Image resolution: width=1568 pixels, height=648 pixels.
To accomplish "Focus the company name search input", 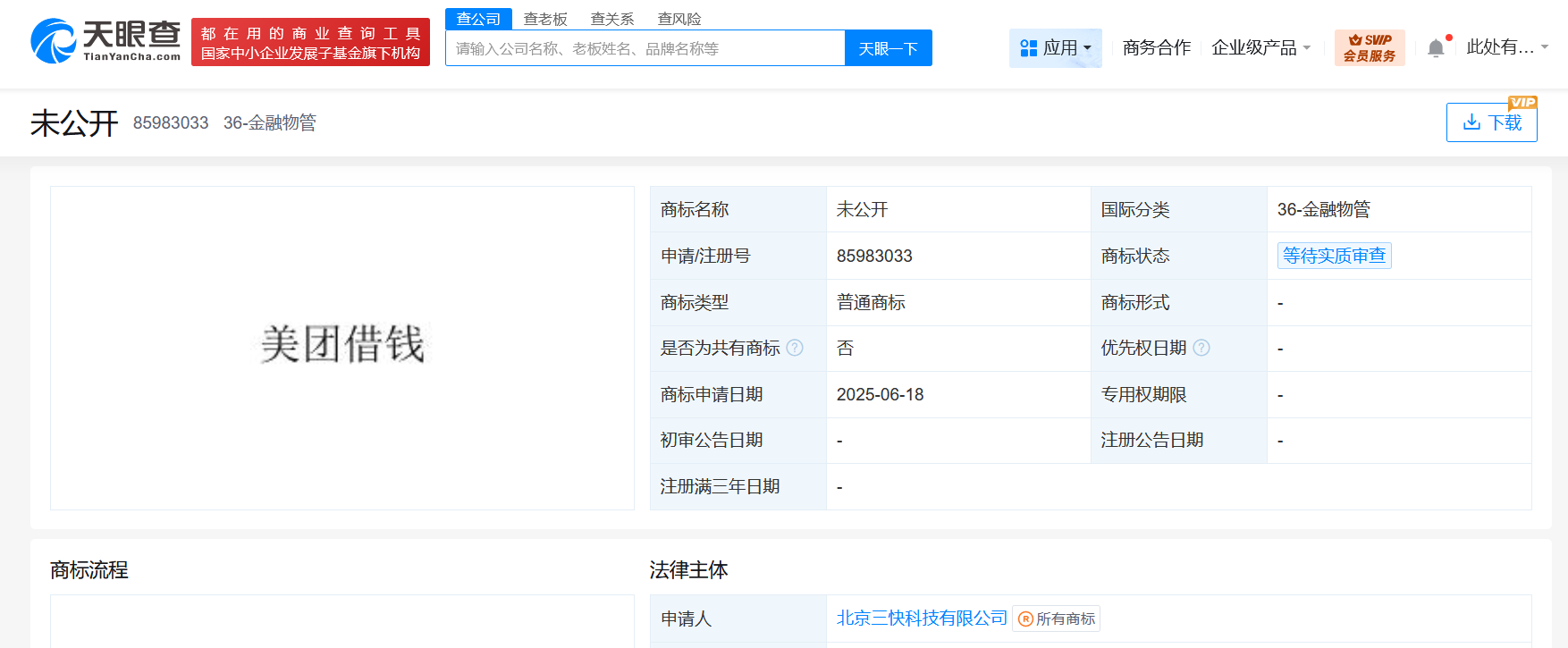I will (645, 48).
